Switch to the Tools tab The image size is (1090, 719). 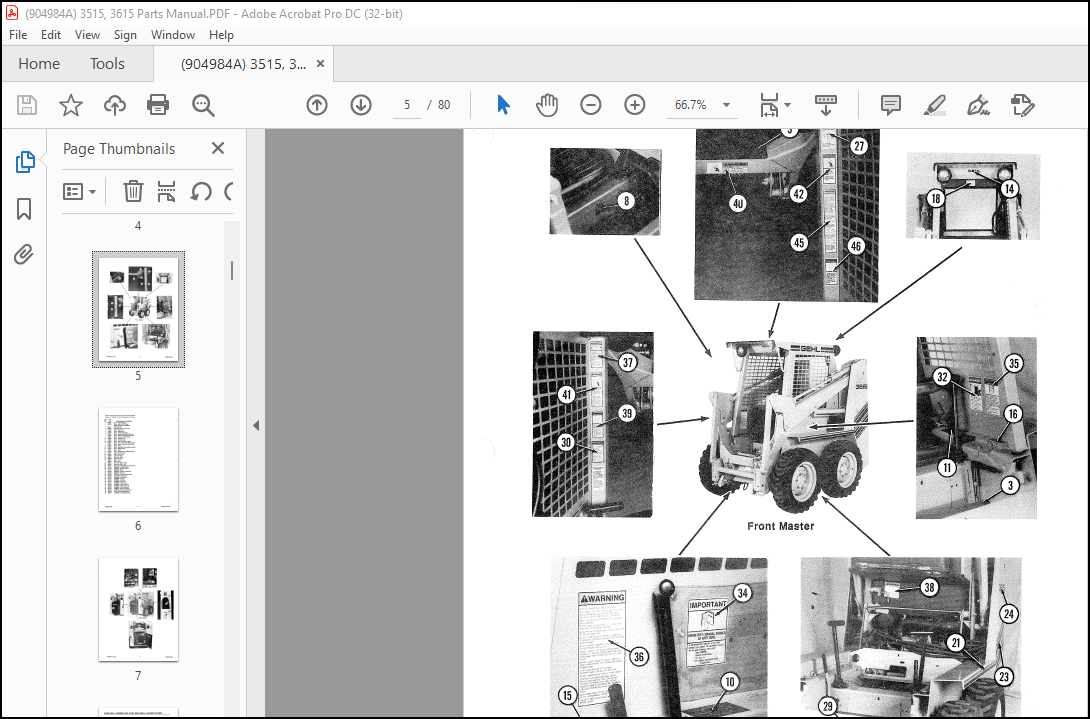(x=107, y=63)
